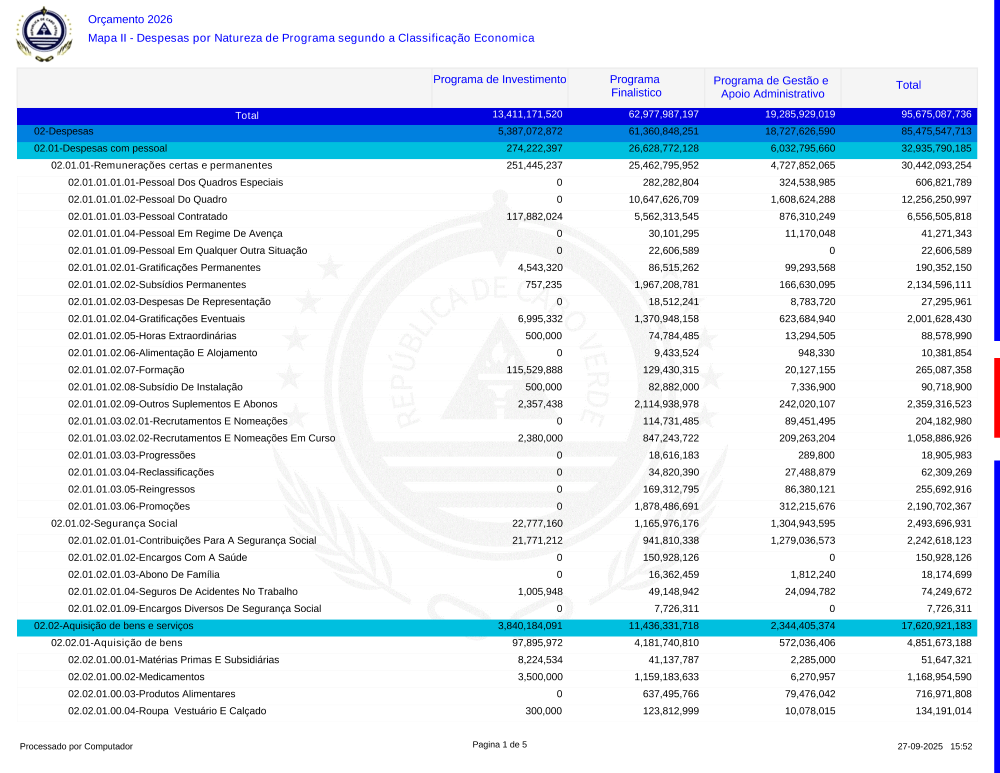Screen dimensions: 1000x773
Task: Select the 'Programa Finalistico' column header
Action: tap(634, 86)
